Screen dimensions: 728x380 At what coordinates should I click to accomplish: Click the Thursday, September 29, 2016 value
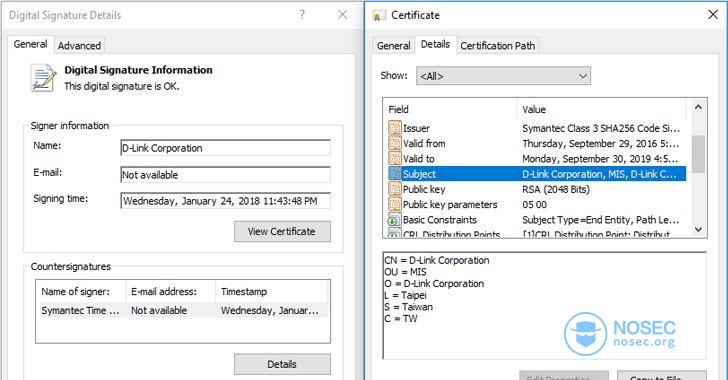[x=601, y=144]
